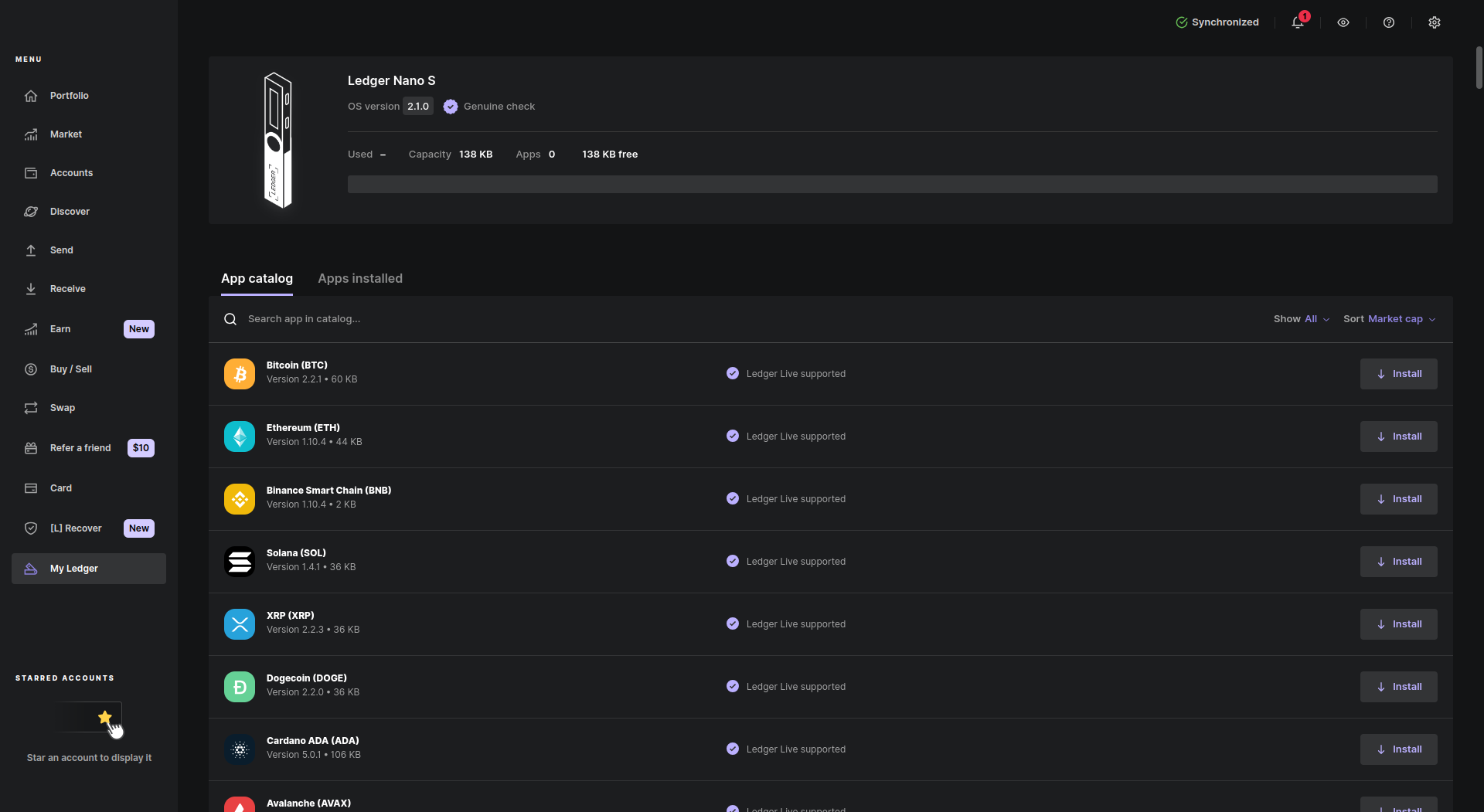Open the Sort Market cap dropdown

coord(1389,319)
